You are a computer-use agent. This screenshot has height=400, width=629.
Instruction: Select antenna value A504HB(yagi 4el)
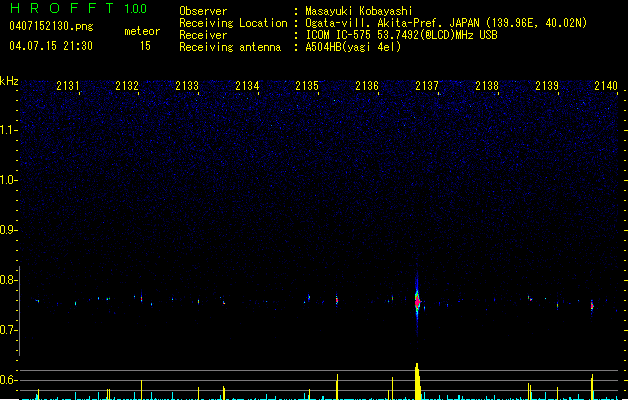pos(353,47)
